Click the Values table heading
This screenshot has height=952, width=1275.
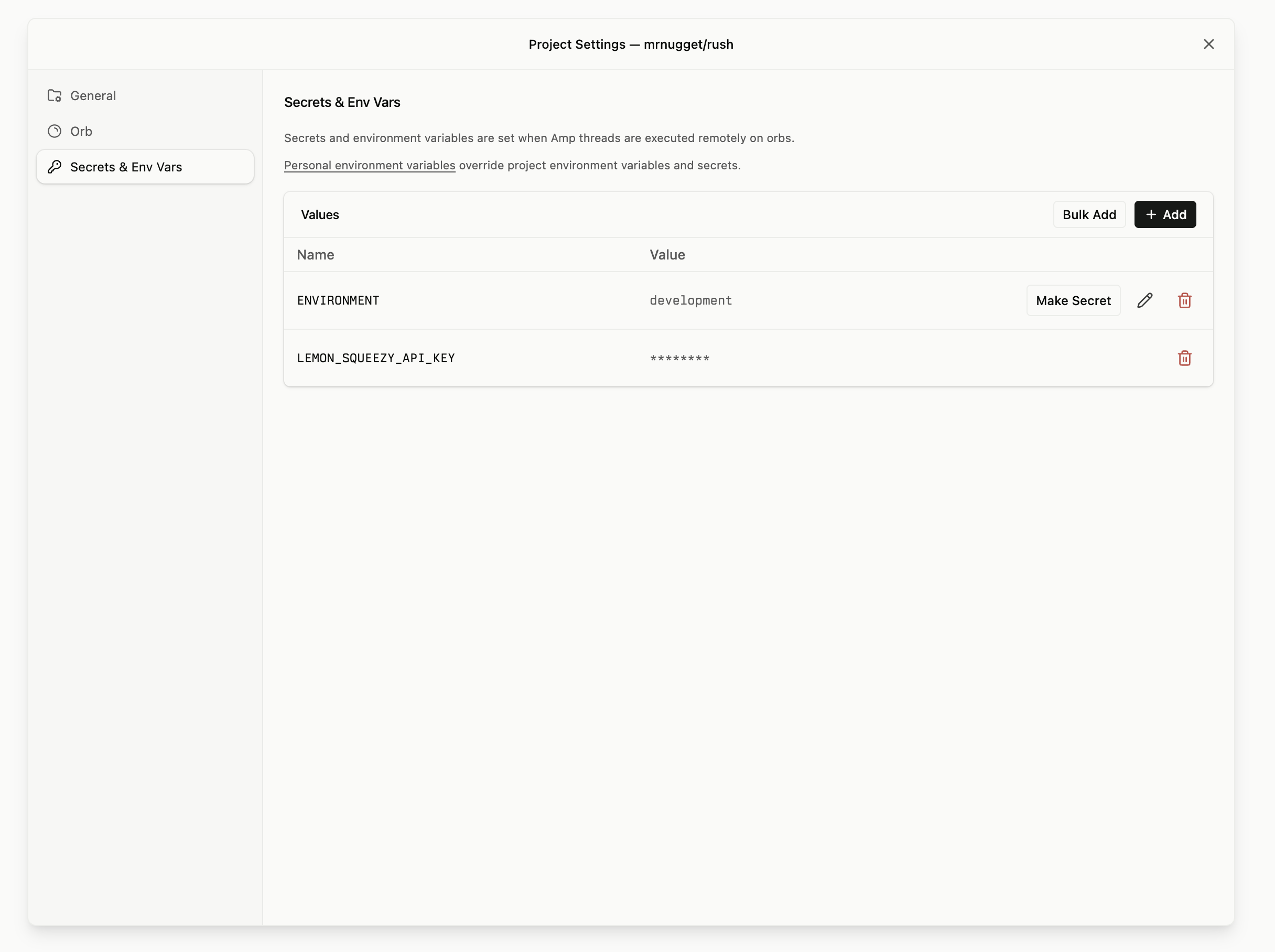click(320, 215)
